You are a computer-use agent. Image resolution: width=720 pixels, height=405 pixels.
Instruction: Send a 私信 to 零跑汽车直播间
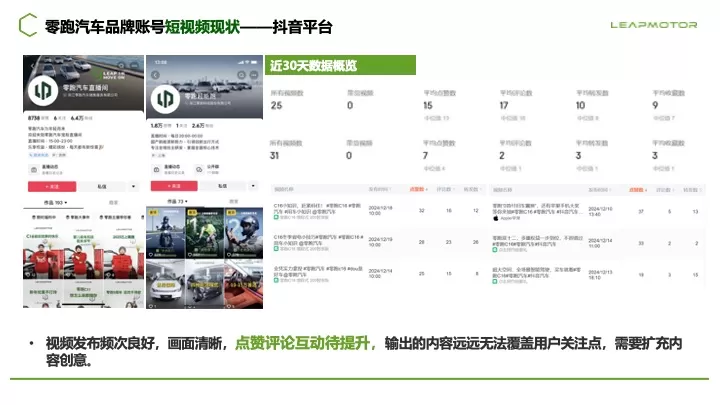102,186
